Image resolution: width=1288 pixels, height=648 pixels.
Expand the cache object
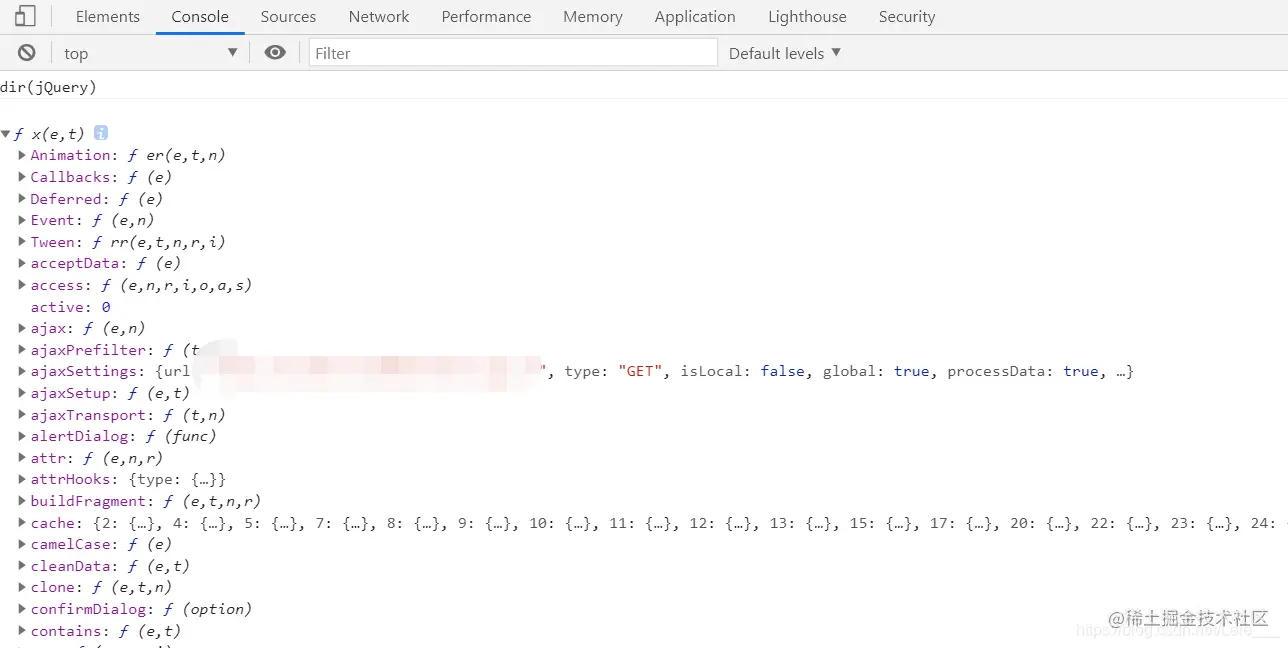coord(22,523)
